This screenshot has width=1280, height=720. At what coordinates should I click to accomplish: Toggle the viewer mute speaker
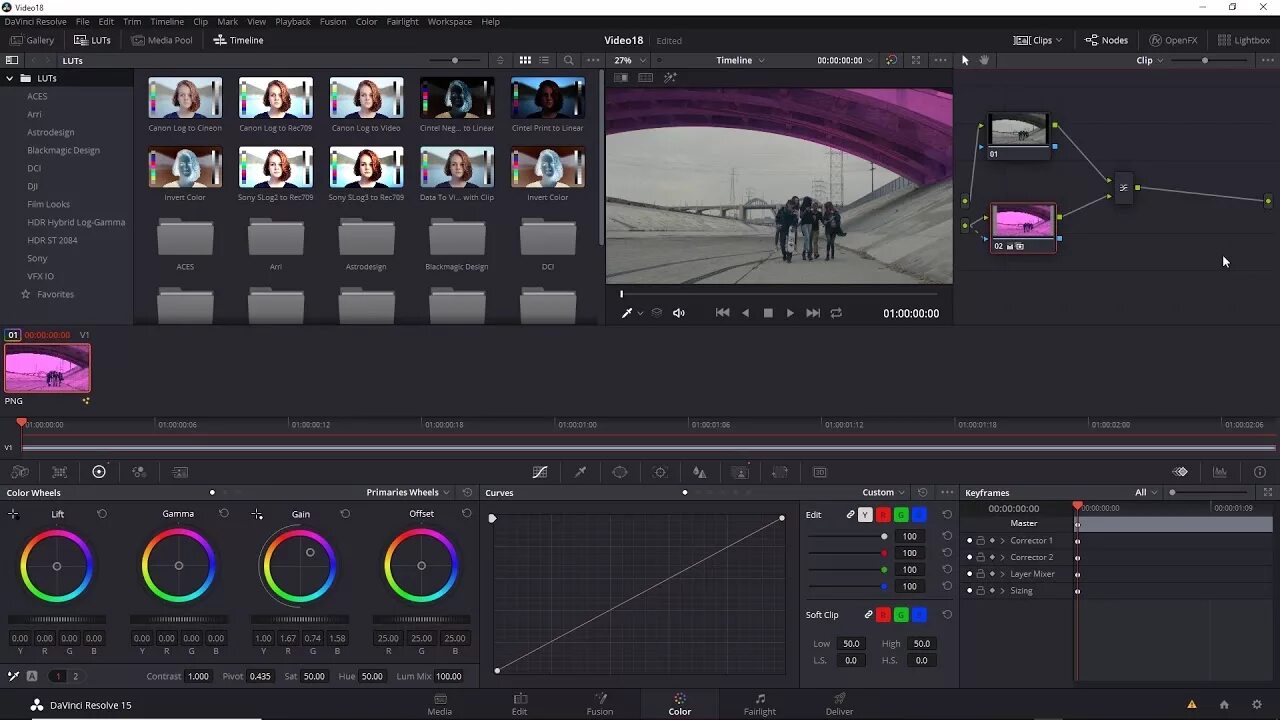tap(678, 313)
